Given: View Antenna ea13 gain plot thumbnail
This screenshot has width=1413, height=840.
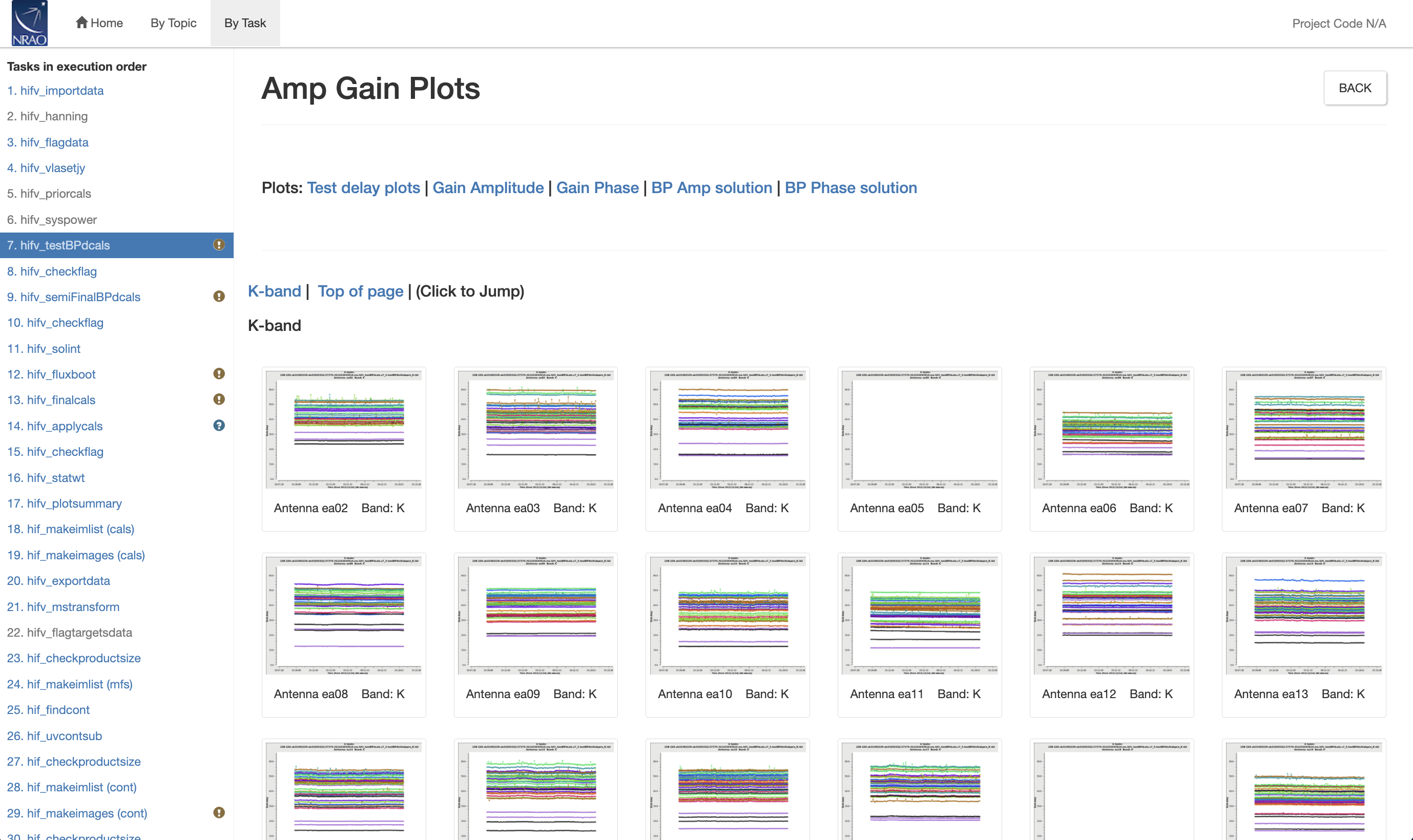Looking at the screenshot, I should point(1303,615).
